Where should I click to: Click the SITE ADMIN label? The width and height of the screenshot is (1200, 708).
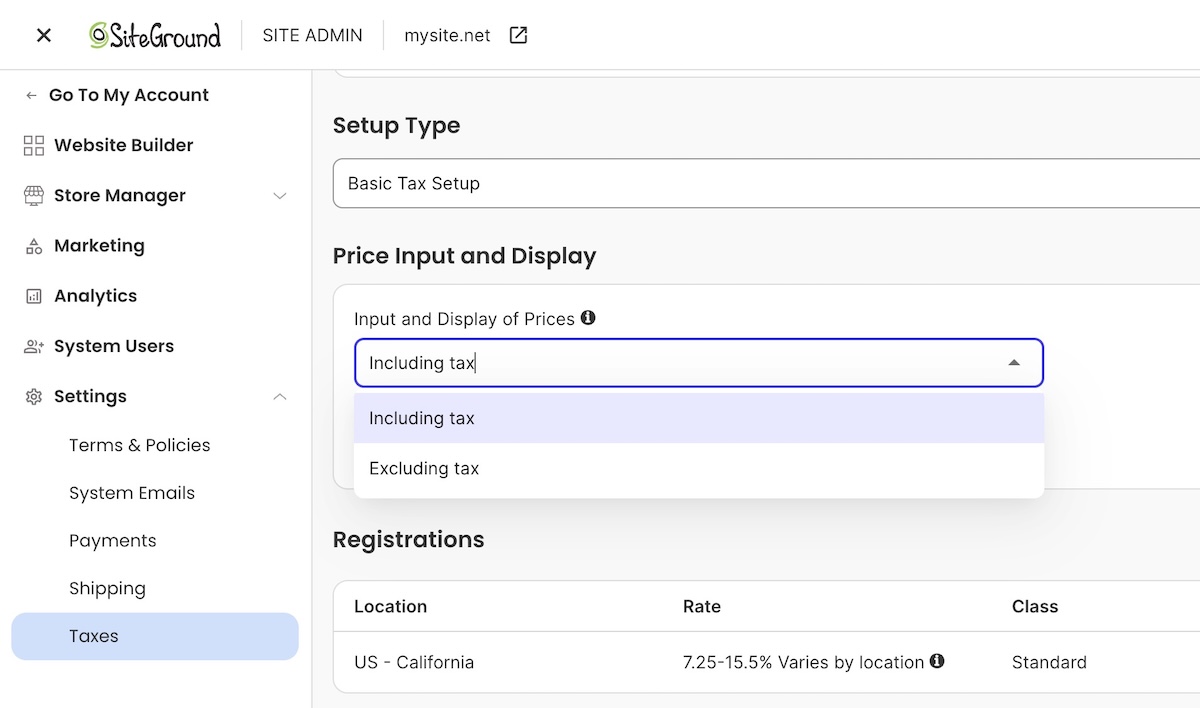[x=312, y=36]
